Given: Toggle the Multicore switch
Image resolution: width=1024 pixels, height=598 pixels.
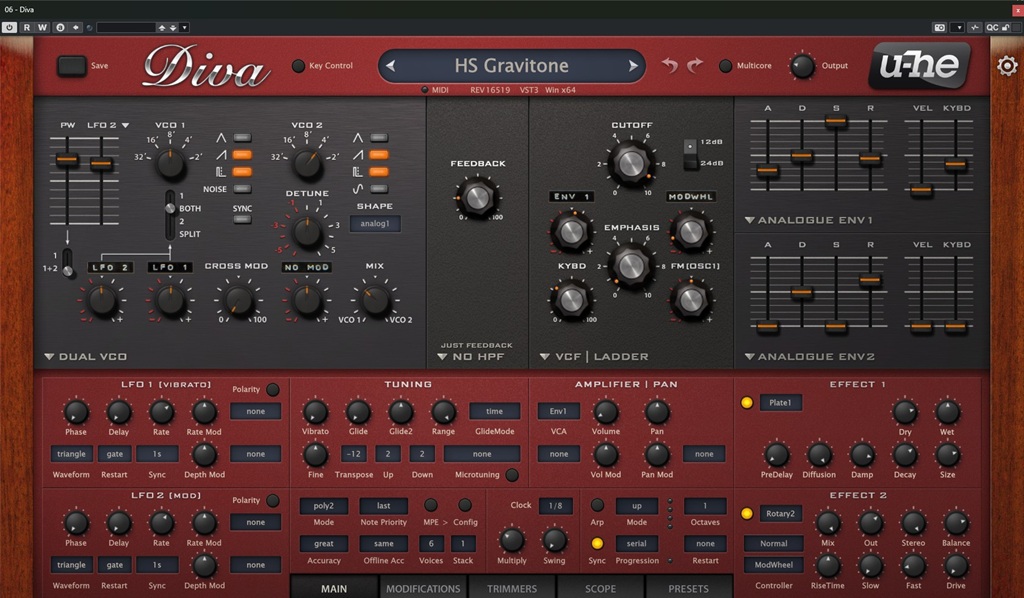Looking at the screenshot, I should tap(725, 65).
